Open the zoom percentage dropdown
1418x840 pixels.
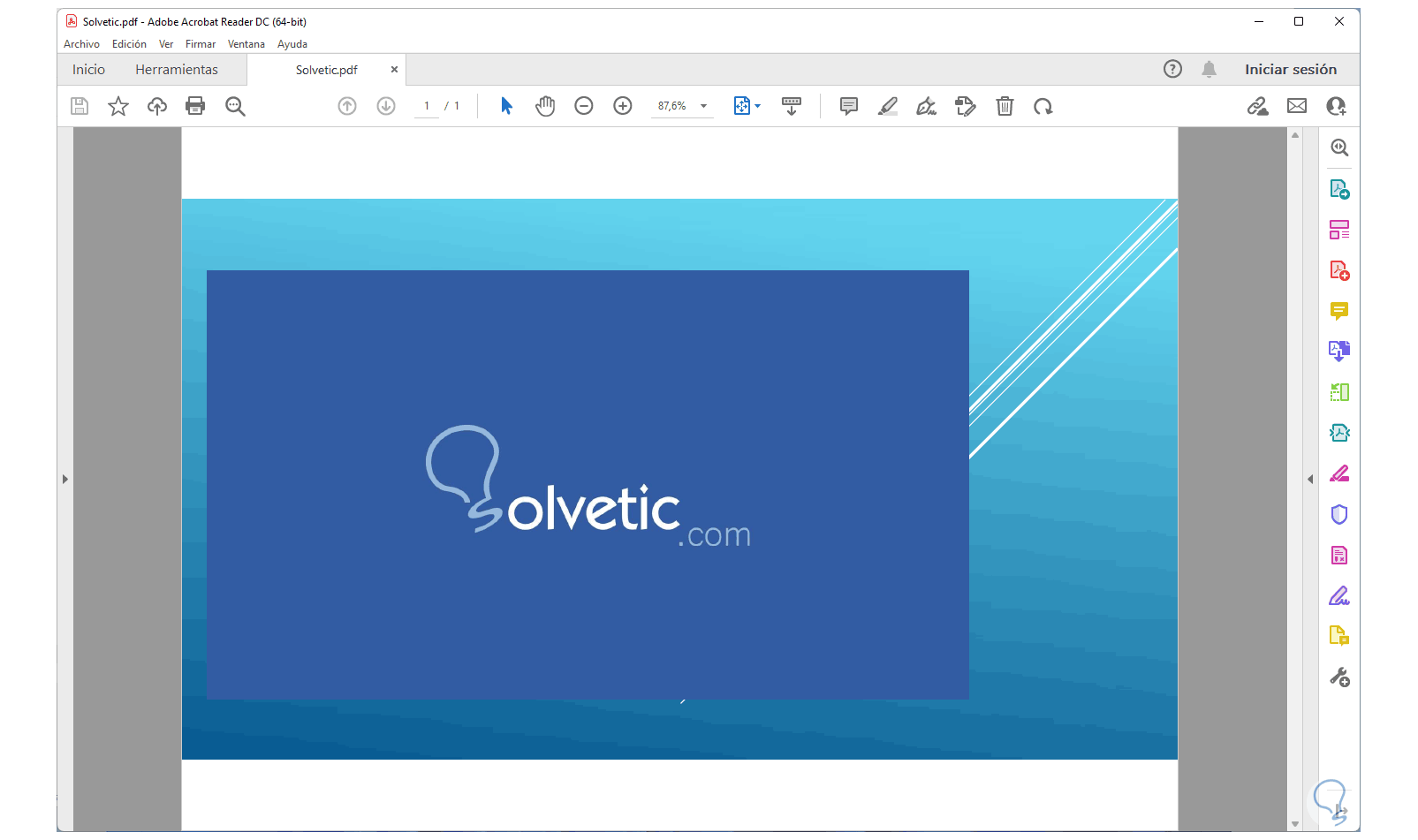[x=704, y=106]
